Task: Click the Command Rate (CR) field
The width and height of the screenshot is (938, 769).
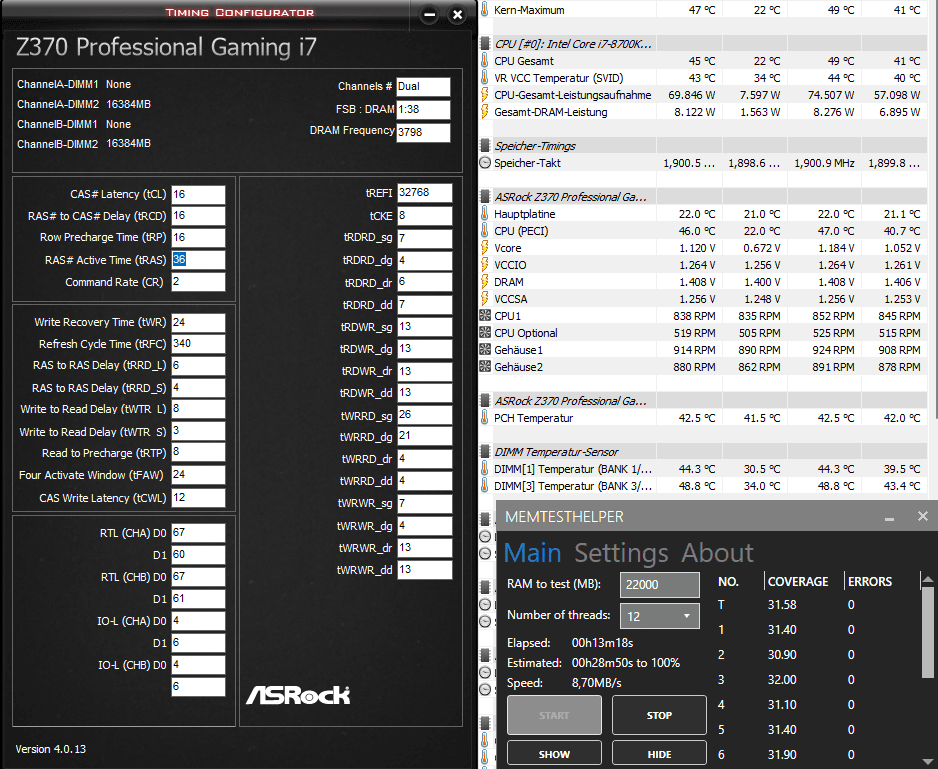Action: coord(198,282)
